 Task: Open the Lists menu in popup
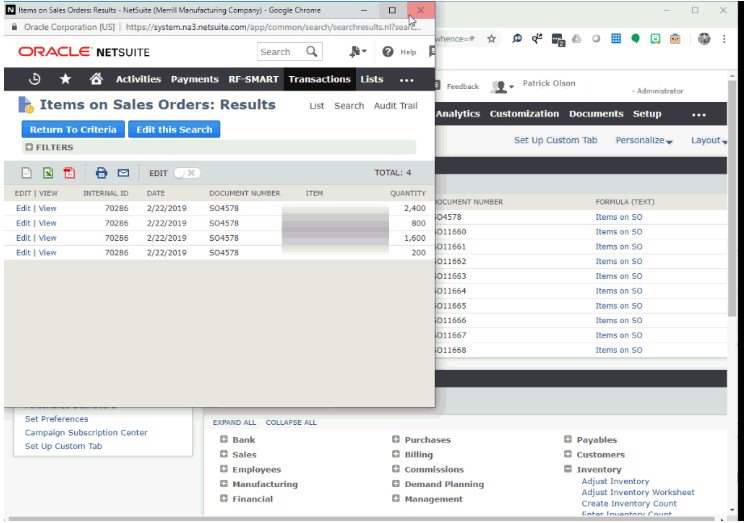coord(372,79)
